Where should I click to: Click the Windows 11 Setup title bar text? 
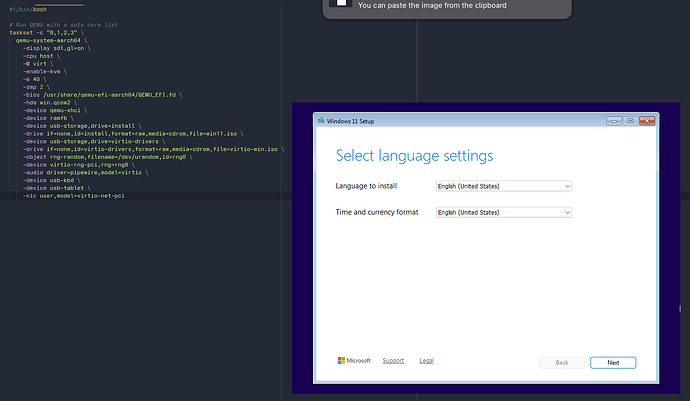pos(350,121)
